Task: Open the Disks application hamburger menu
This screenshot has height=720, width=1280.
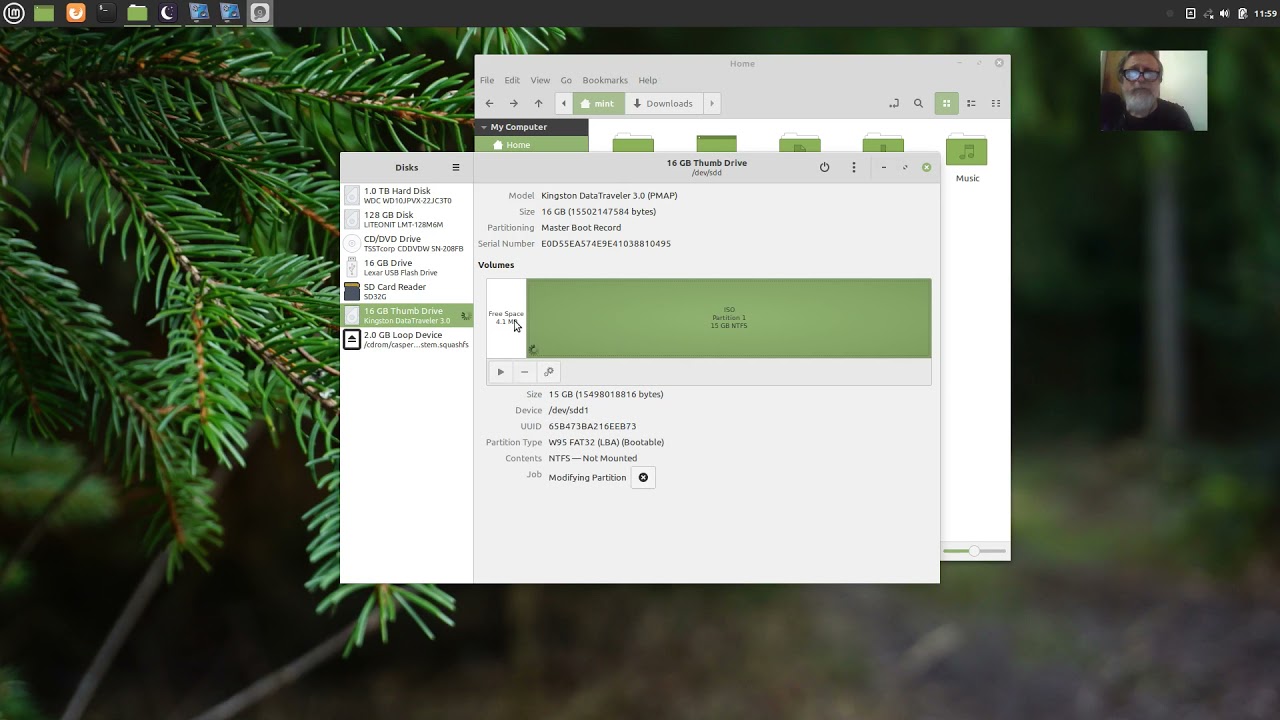Action: click(x=456, y=168)
